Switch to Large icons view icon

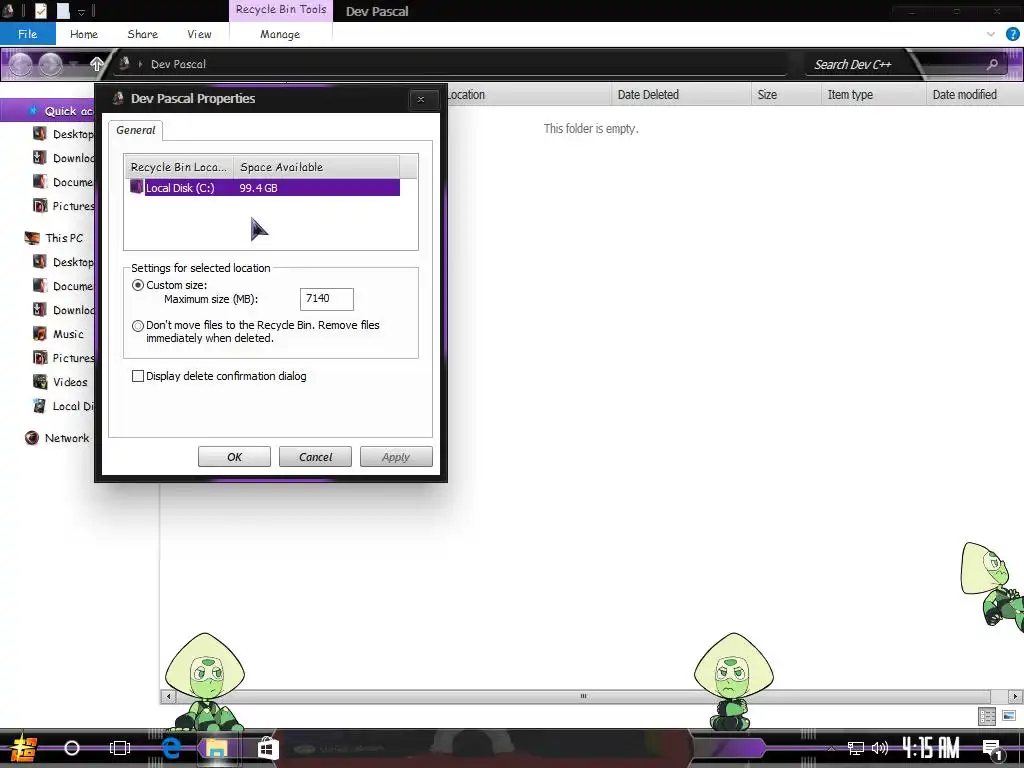(1009, 716)
